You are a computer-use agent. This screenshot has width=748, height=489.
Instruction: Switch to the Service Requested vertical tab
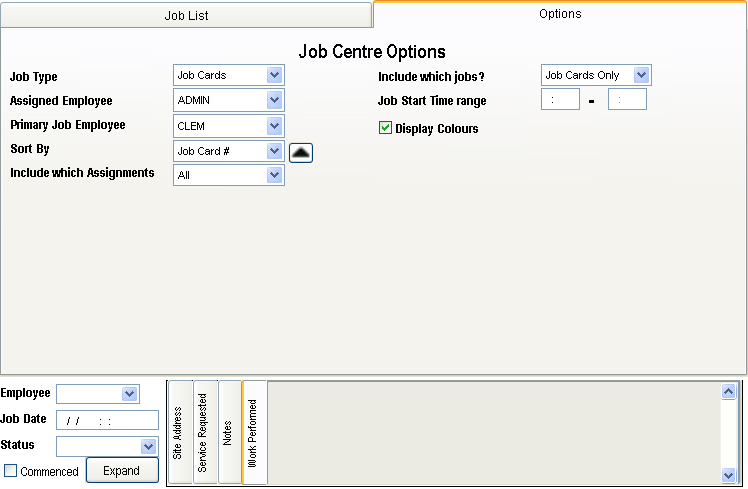tap(204, 432)
